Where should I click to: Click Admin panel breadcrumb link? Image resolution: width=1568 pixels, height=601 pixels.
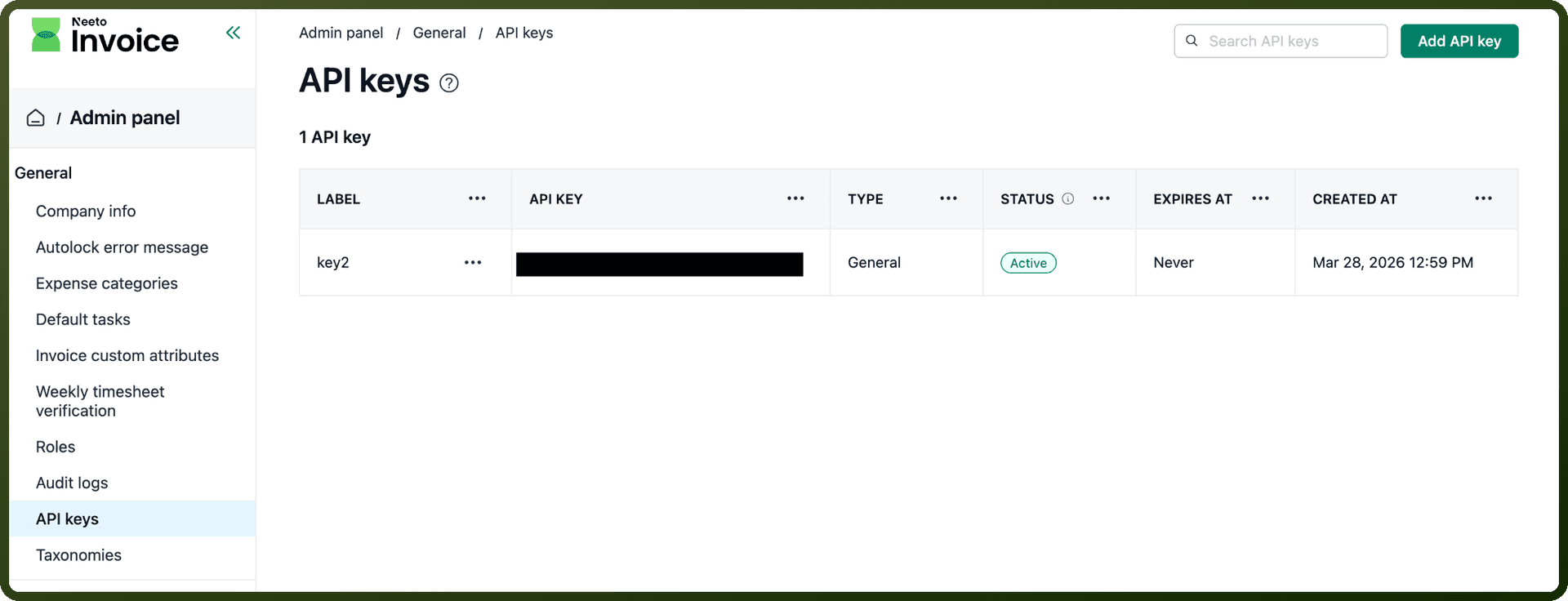point(341,33)
